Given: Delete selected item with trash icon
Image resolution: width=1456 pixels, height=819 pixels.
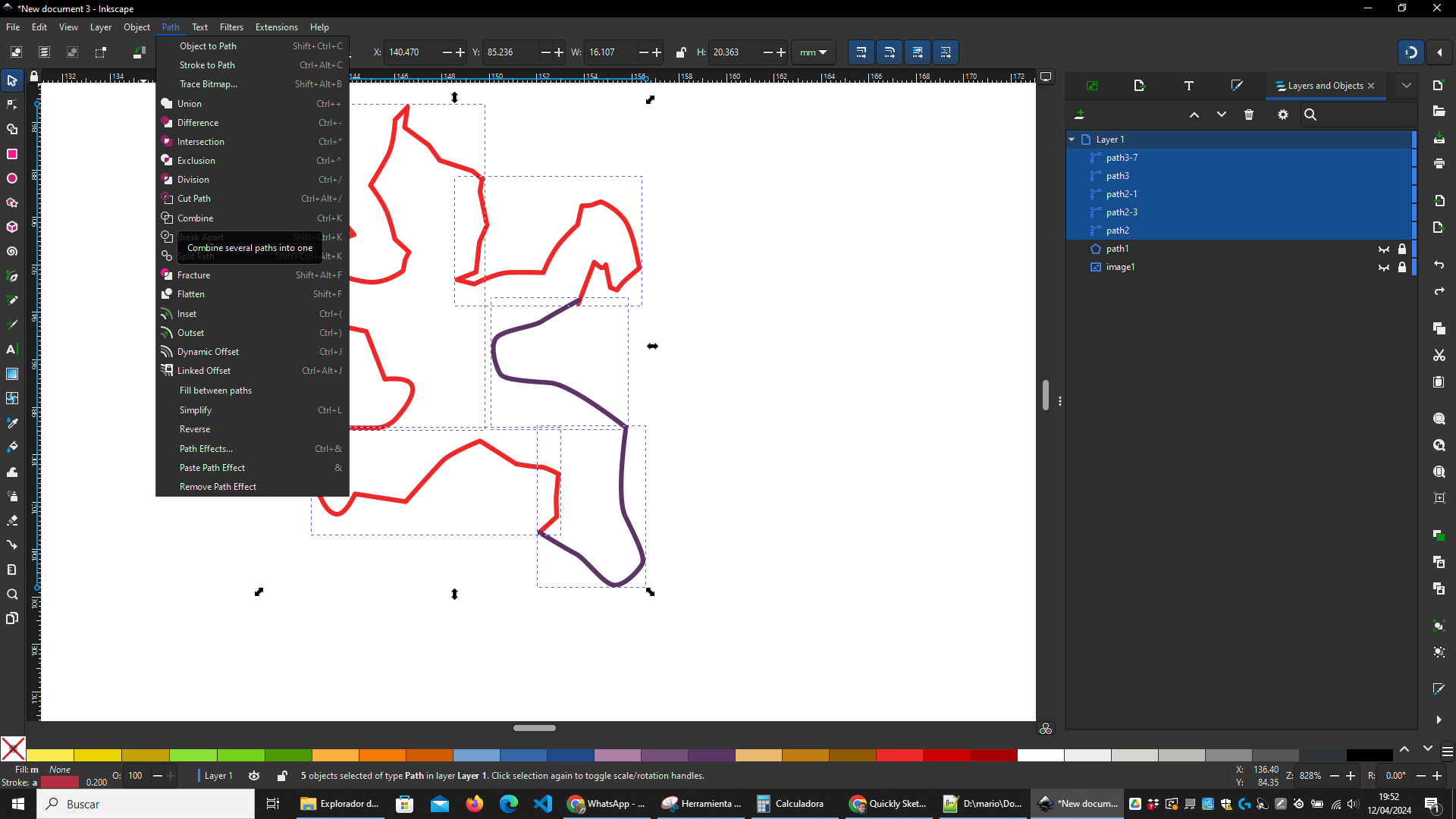Looking at the screenshot, I should coord(1249,115).
